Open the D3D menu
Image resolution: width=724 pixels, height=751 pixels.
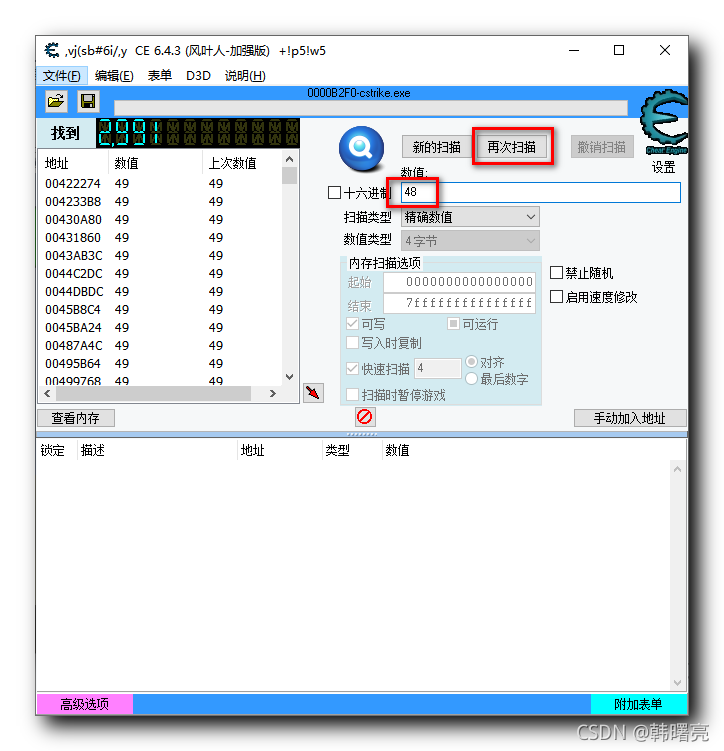198,76
